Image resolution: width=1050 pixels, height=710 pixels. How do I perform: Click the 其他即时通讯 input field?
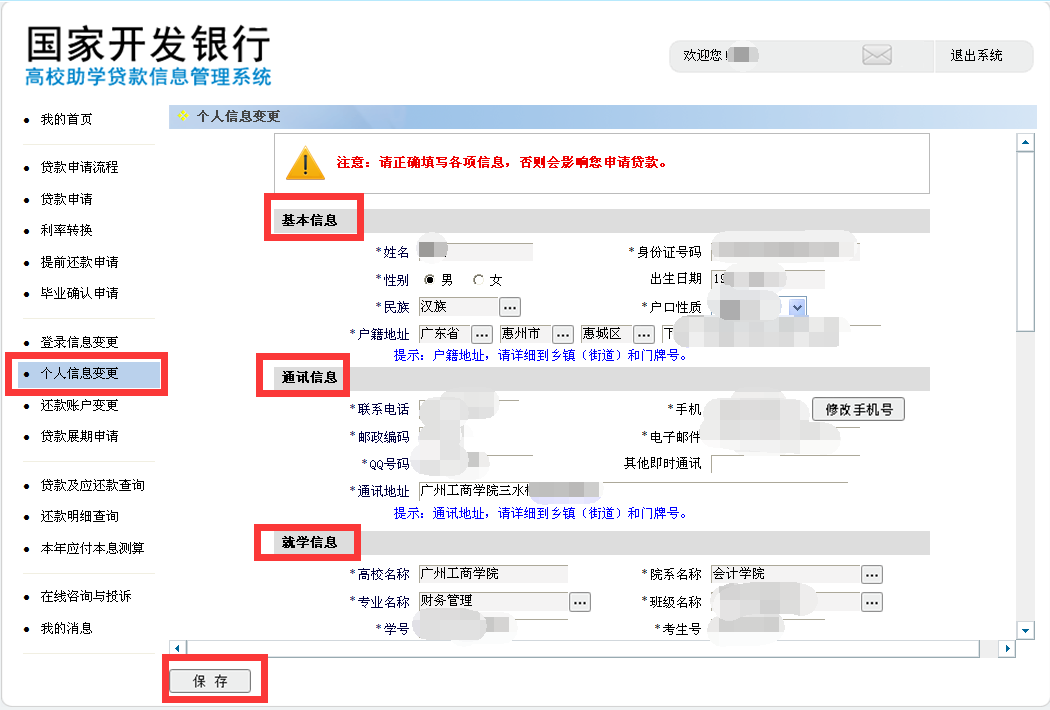(784, 464)
